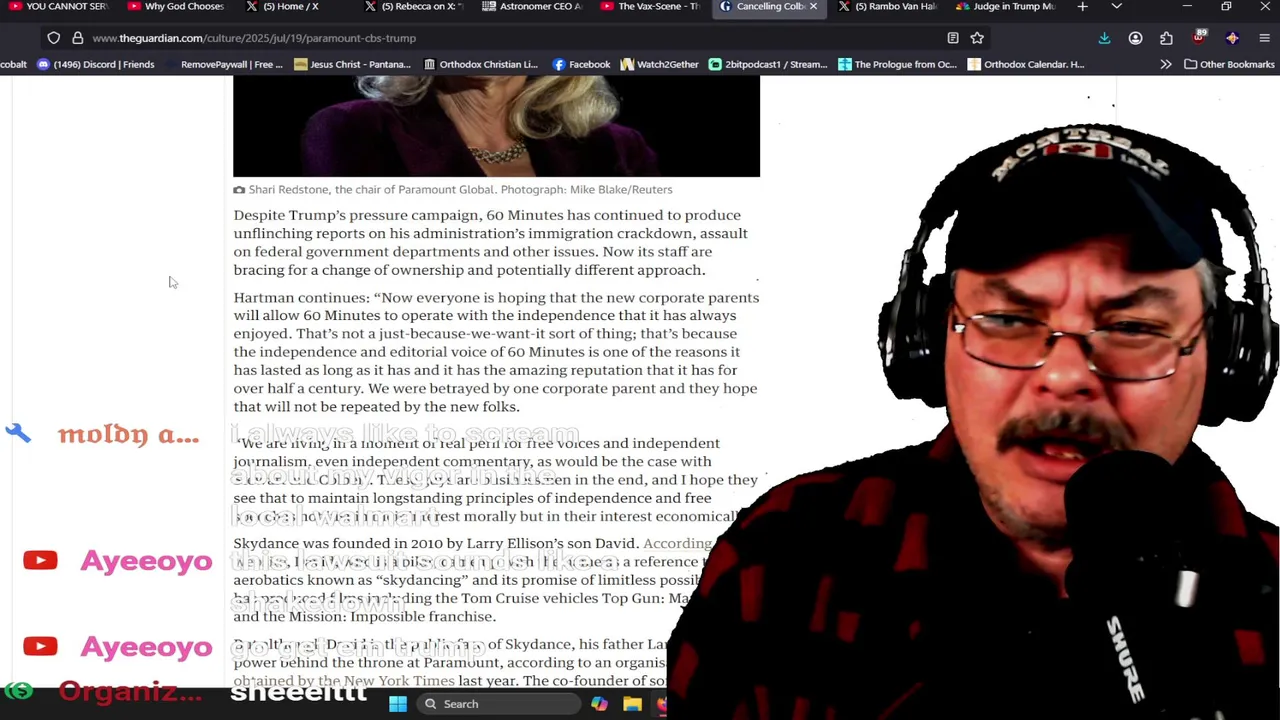1280x720 pixels.
Task: Launch Copilot from the taskbar
Action: pyautogui.click(x=599, y=704)
